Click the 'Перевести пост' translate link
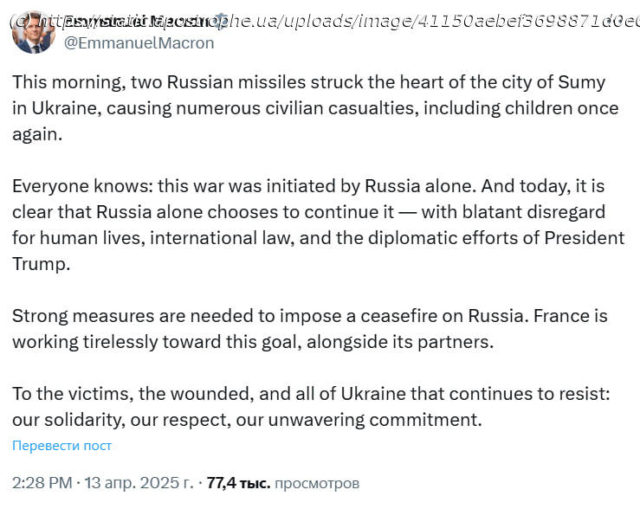 (x=62, y=445)
